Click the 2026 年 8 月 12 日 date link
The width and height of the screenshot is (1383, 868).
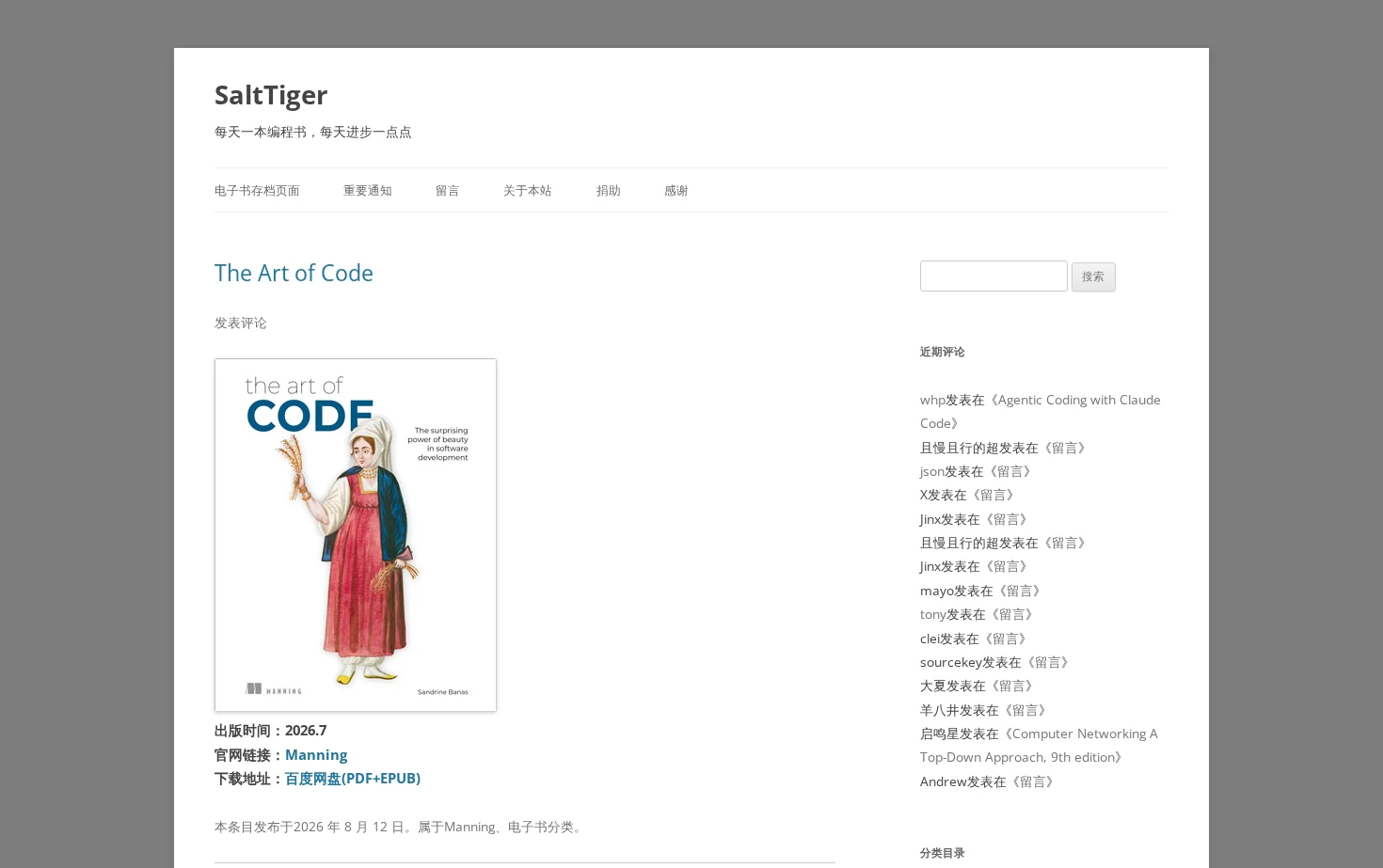point(348,827)
